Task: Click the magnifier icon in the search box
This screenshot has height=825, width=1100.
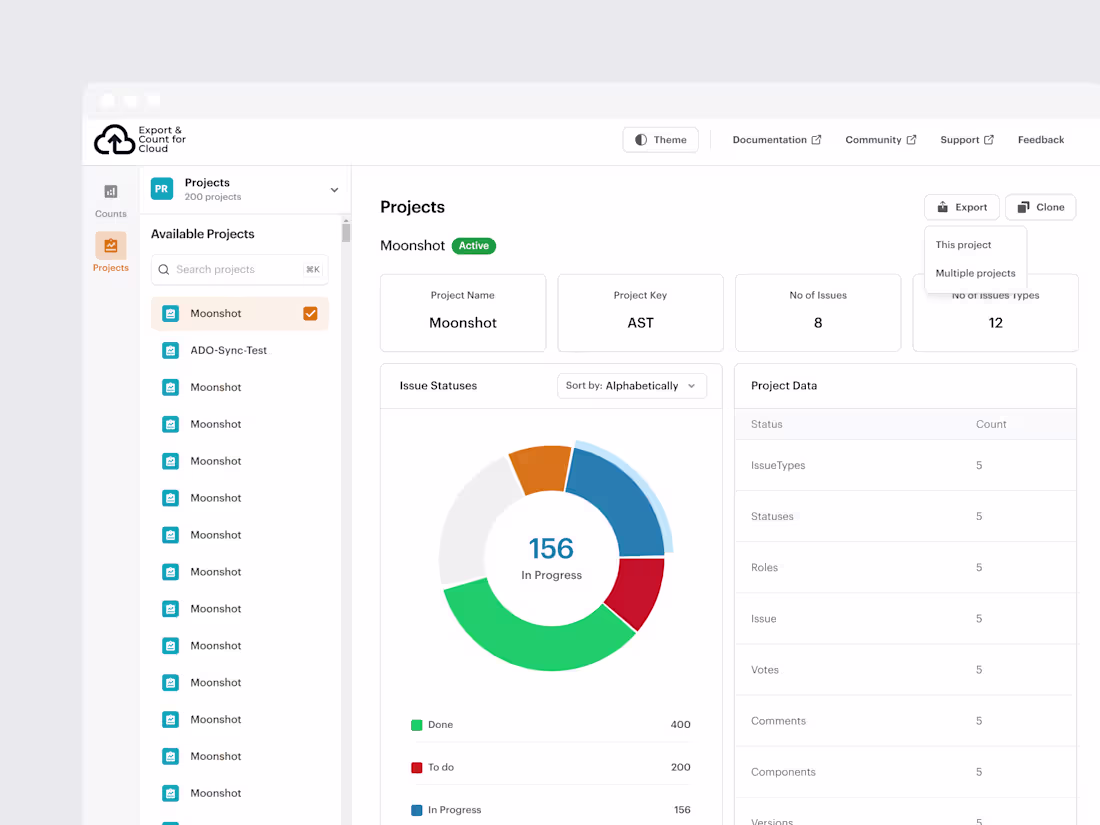Action: coord(163,269)
